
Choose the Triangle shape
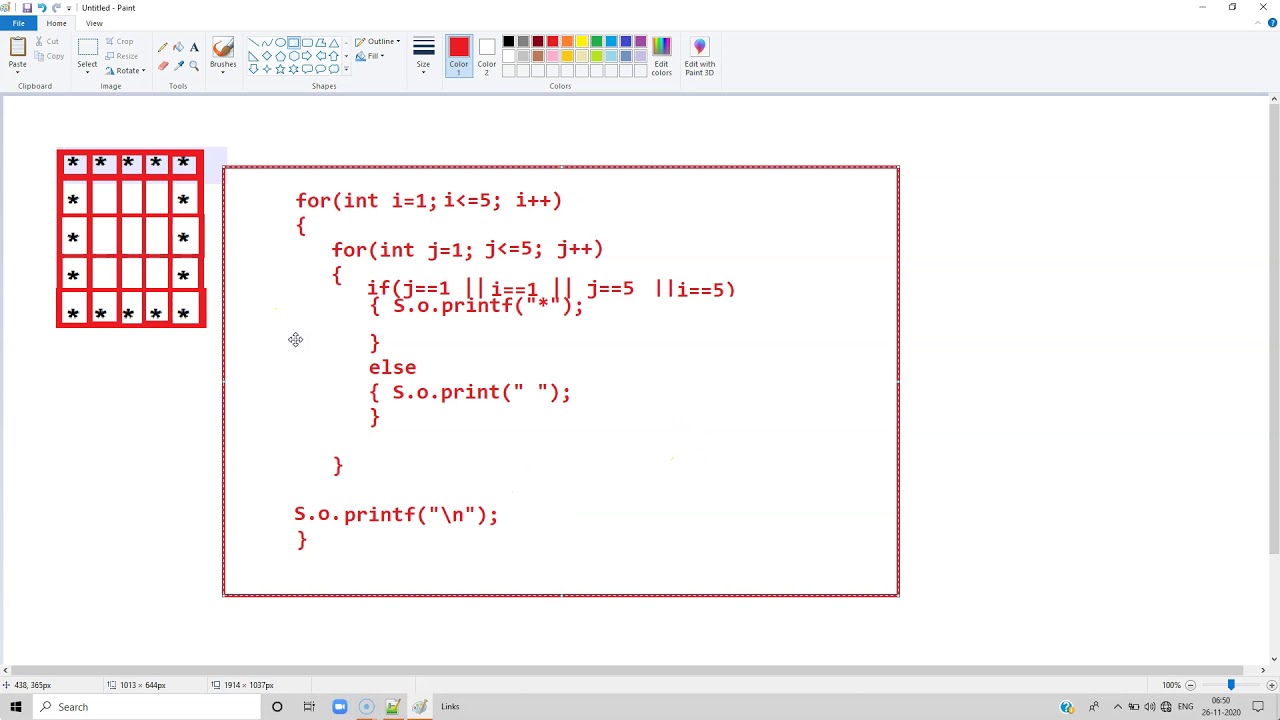coord(334,43)
